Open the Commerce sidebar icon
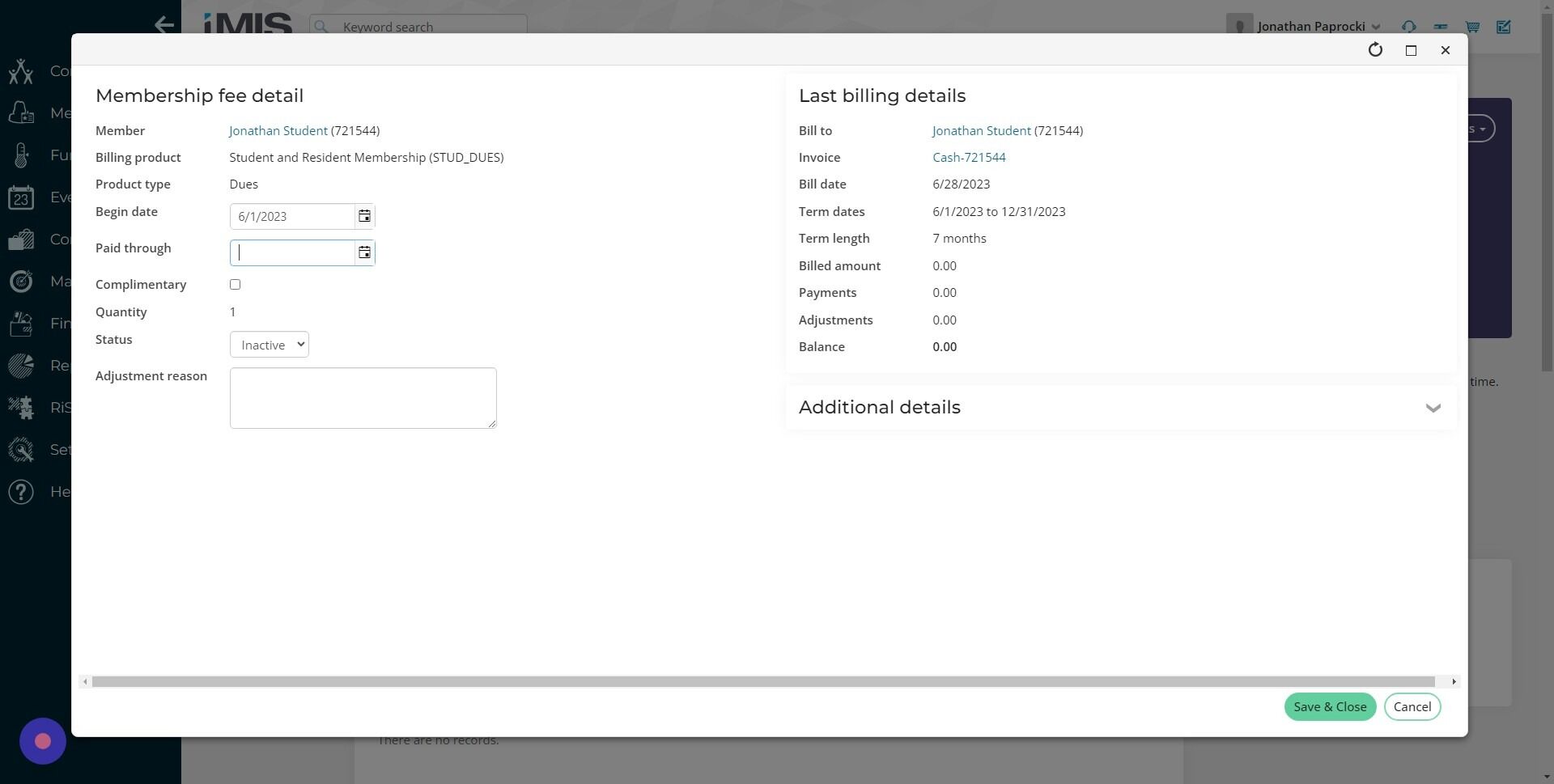The height and width of the screenshot is (784, 1554). coord(21,239)
